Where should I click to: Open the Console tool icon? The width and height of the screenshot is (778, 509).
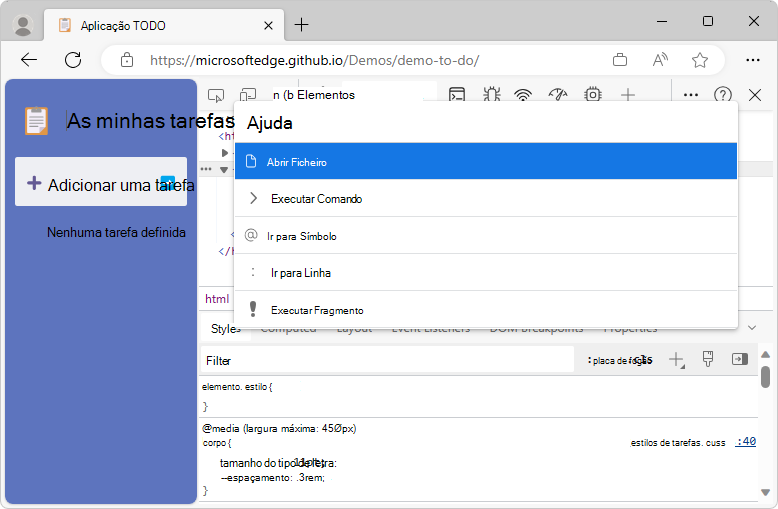tap(457, 95)
